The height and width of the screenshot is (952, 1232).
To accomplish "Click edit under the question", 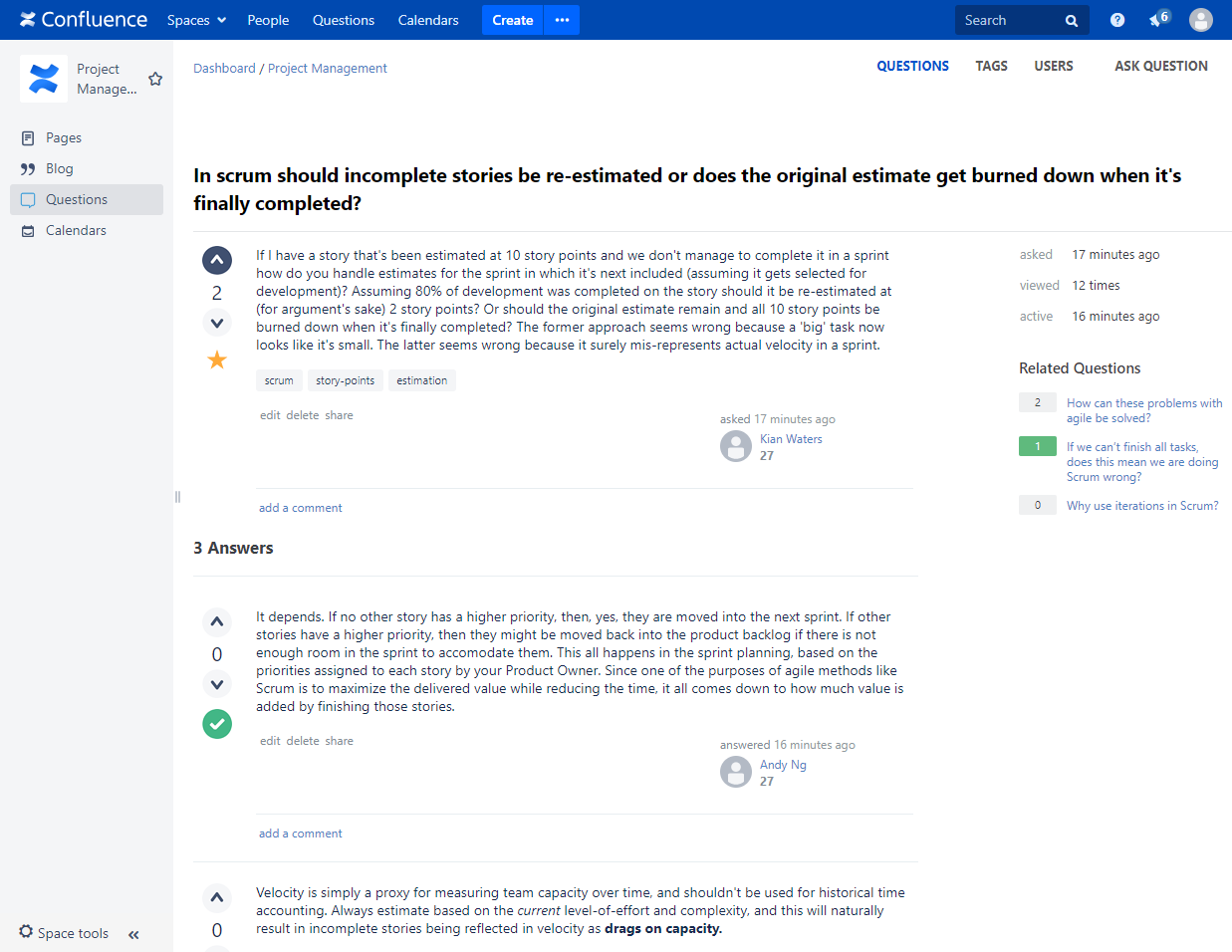I will click(270, 415).
